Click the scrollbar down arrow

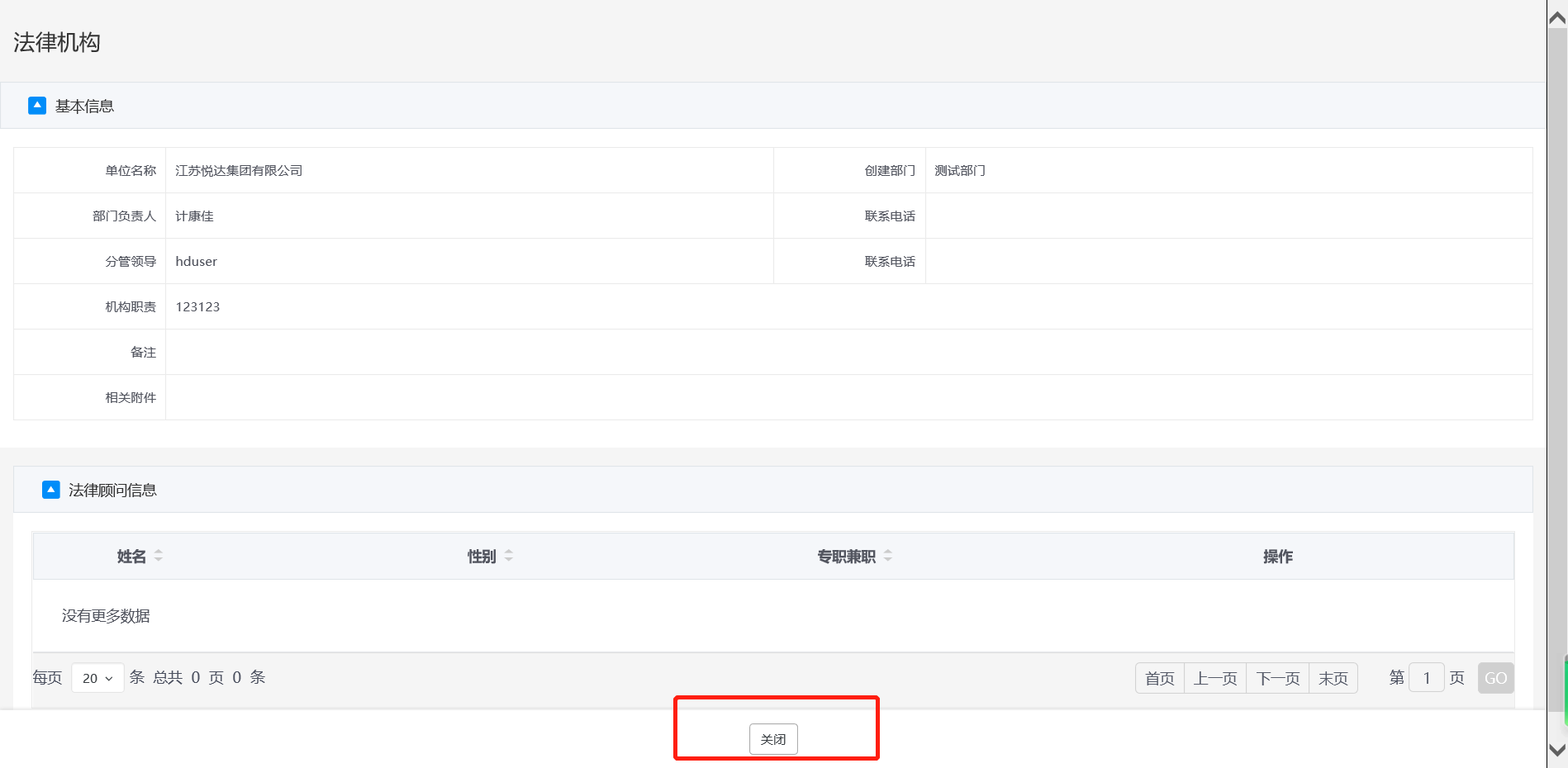(x=1557, y=750)
